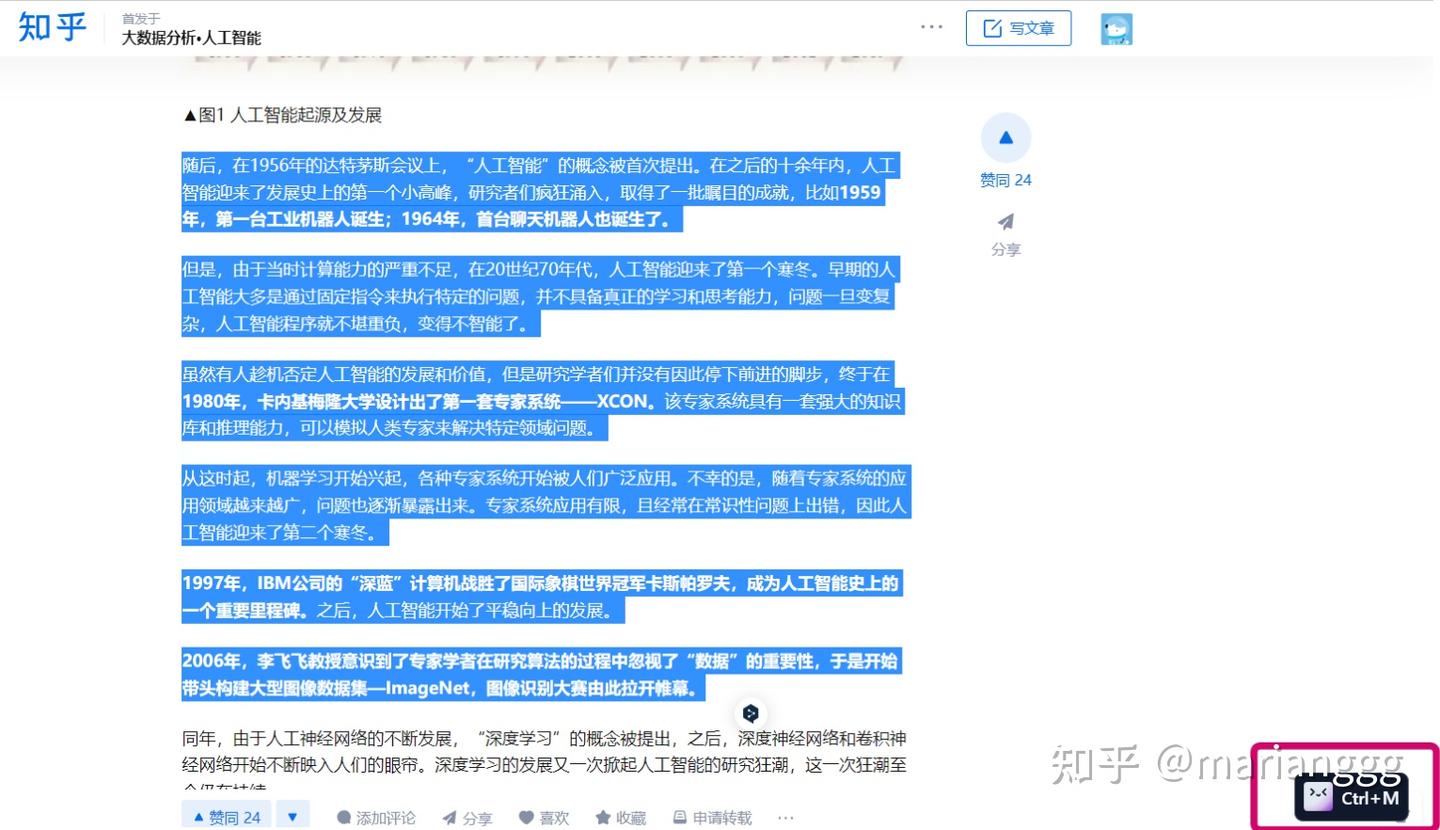The width and height of the screenshot is (1440, 830).
Task: Click the share arrow icon above 分享 on right
Action: click(x=1005, y=222)
